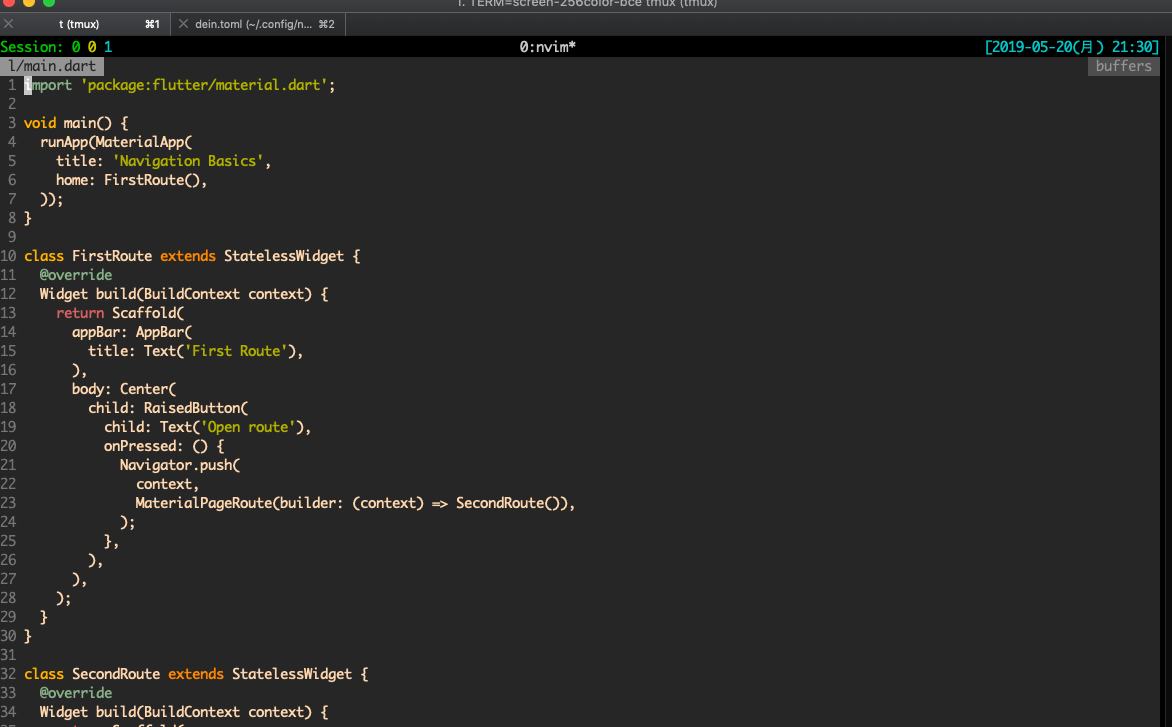Viewport: 1172px width, 727px height.
Task: Click the buffers indicator label
Action: pos(1122,65)
